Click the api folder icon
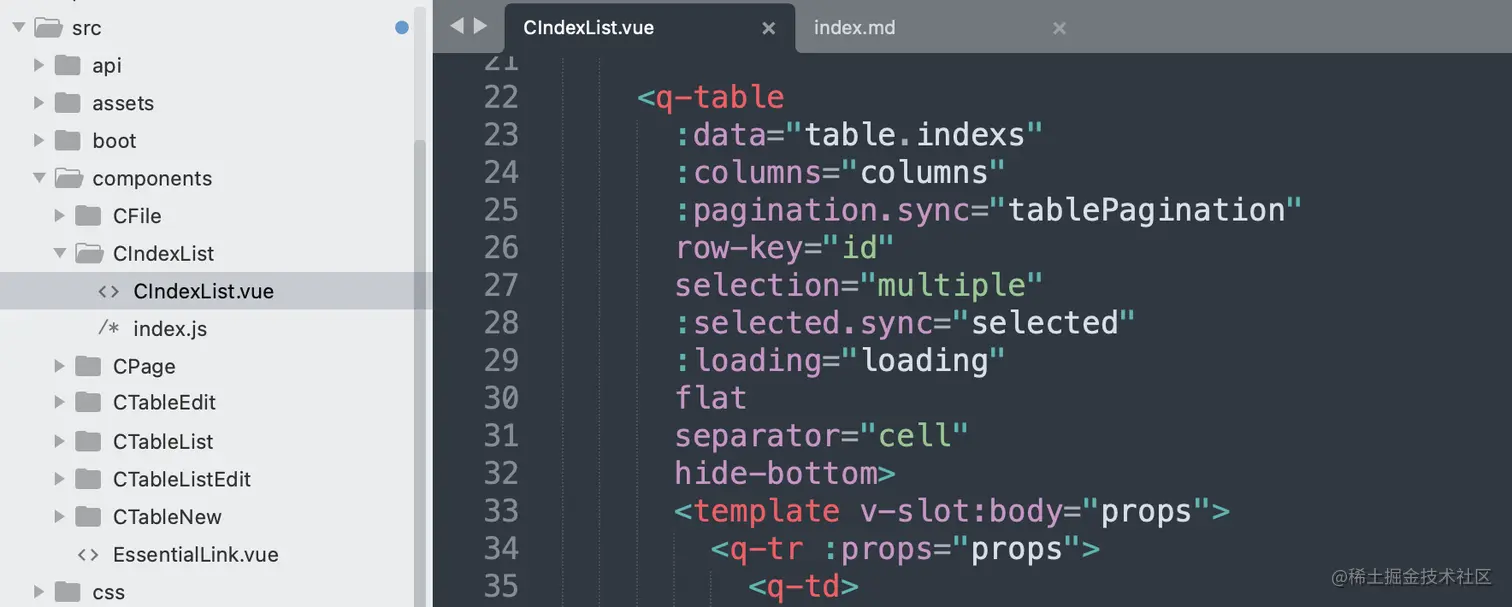Viewport: 1512px width, 607px height. pos(67,65)
